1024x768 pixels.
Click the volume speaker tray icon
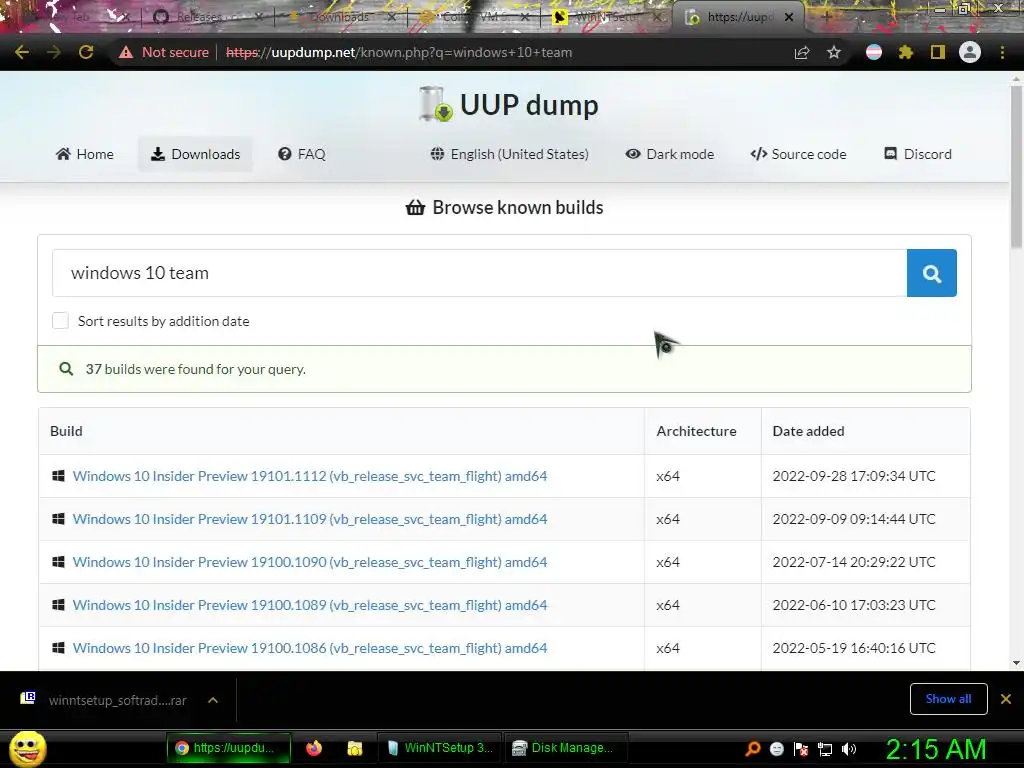click(849, 749)
